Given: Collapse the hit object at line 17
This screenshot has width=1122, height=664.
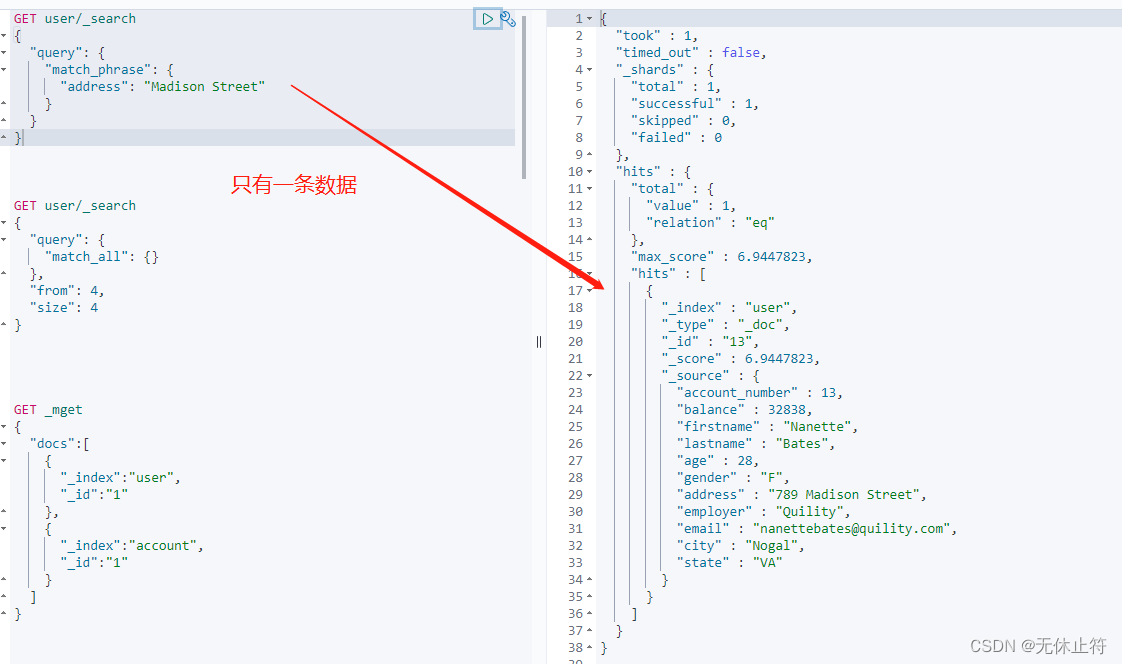Looking at the screenshot, I should (590, 290).
